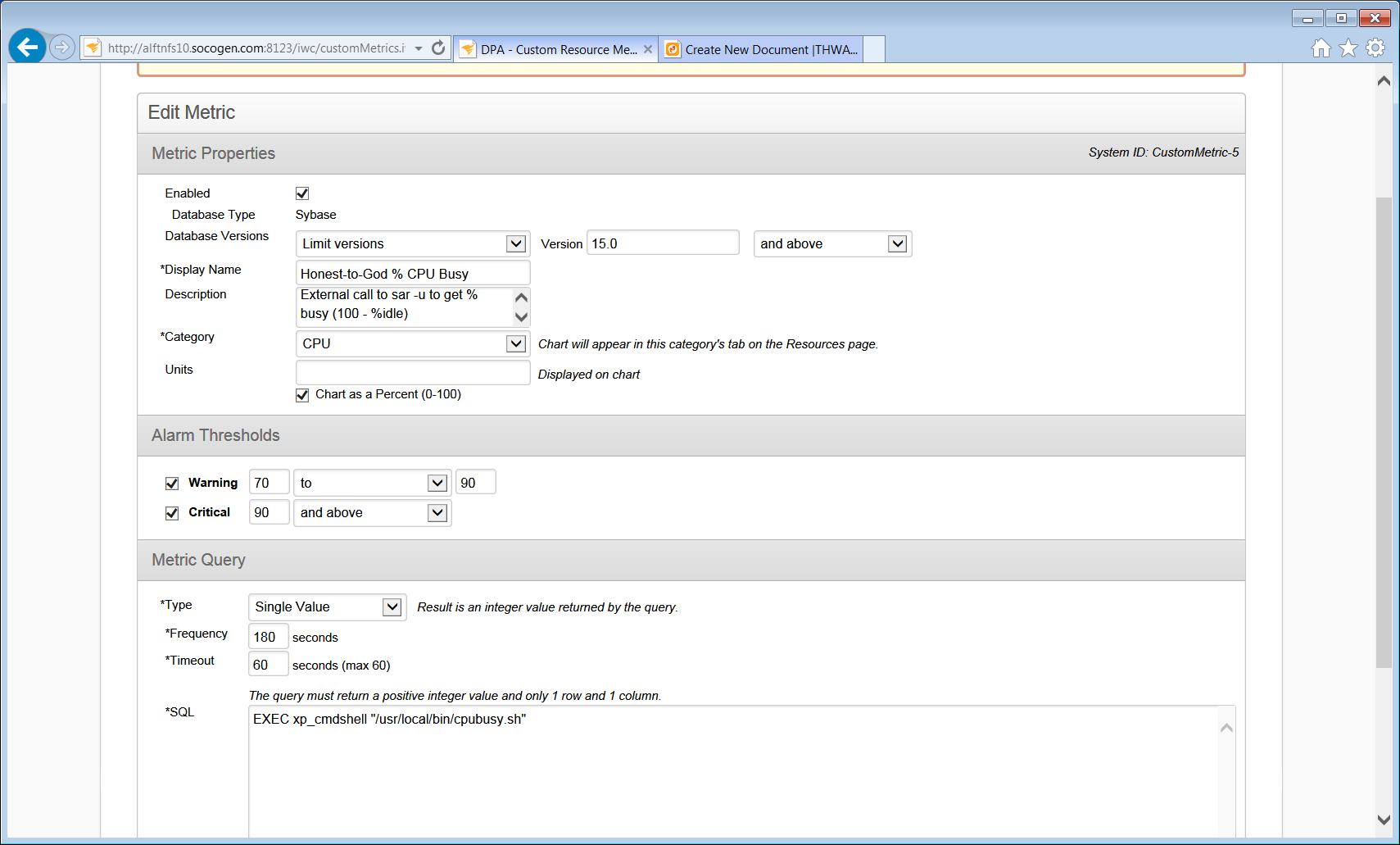
Task: Click the Warning upper value field 90
Action: 476,483
